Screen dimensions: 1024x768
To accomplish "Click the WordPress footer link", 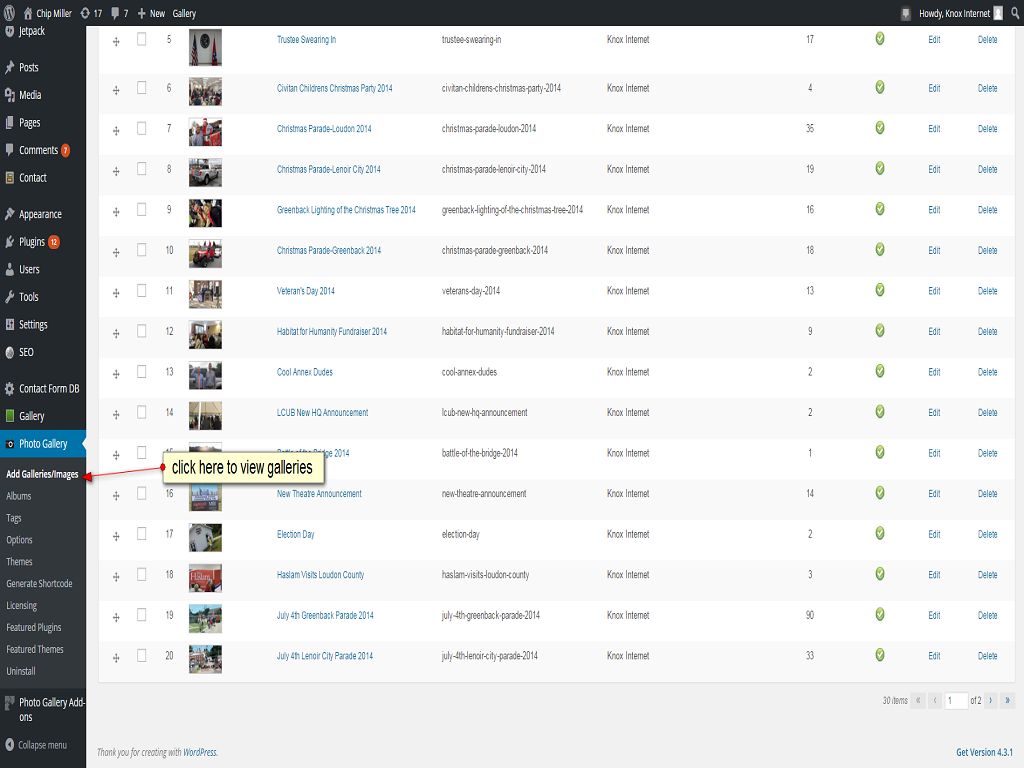I will [x=200, y=752].
